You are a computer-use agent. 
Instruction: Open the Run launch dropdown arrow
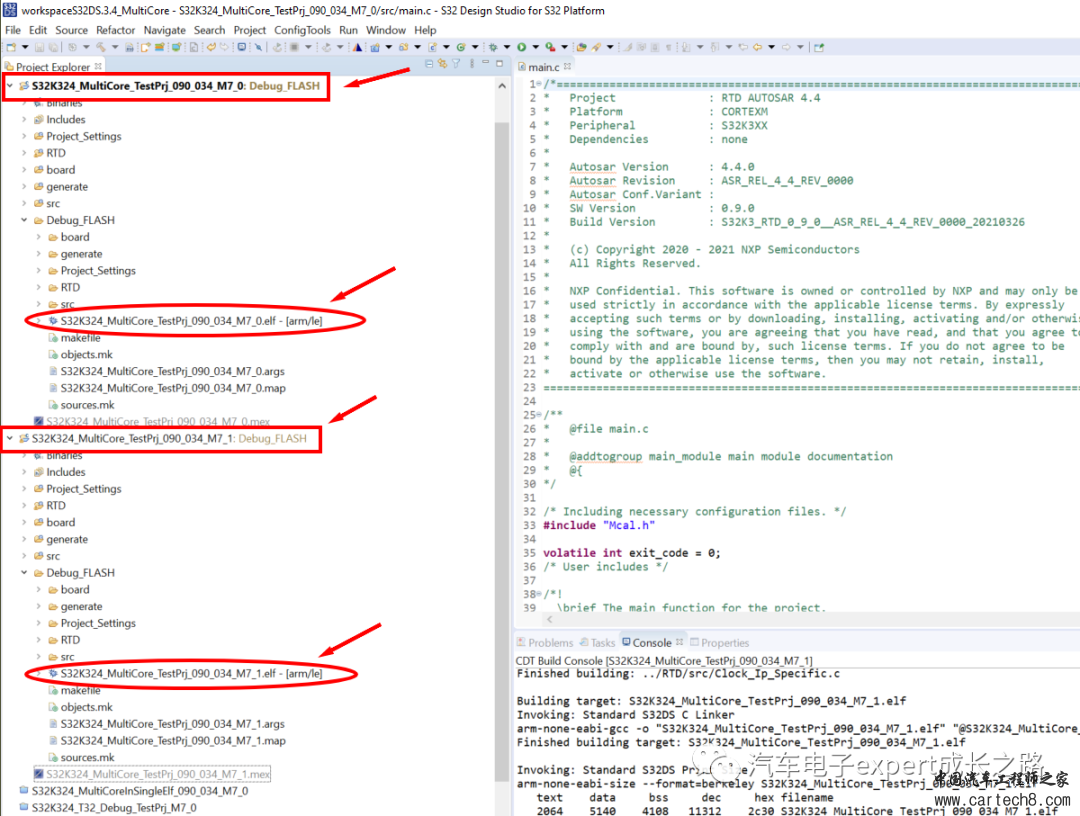click(536, 48)
